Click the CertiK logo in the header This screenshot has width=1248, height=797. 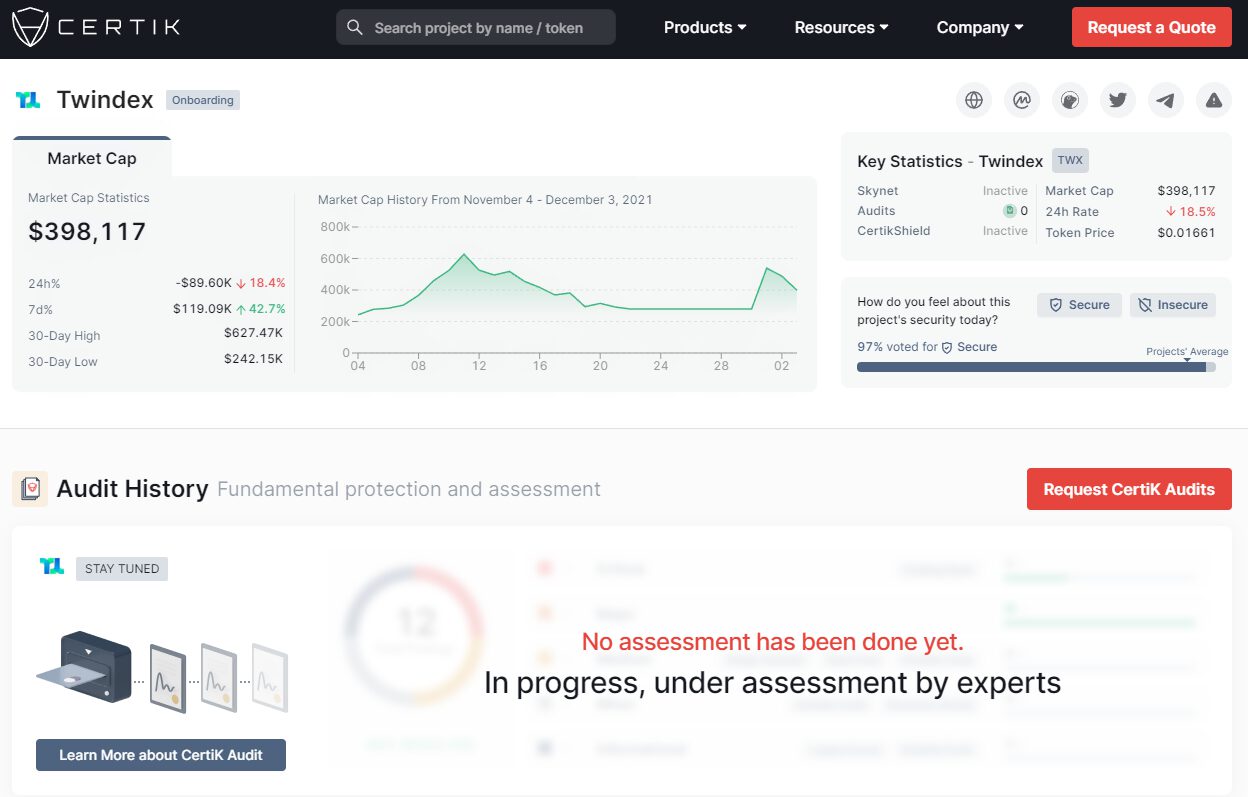pyautogui.click(x=96, y=27)
